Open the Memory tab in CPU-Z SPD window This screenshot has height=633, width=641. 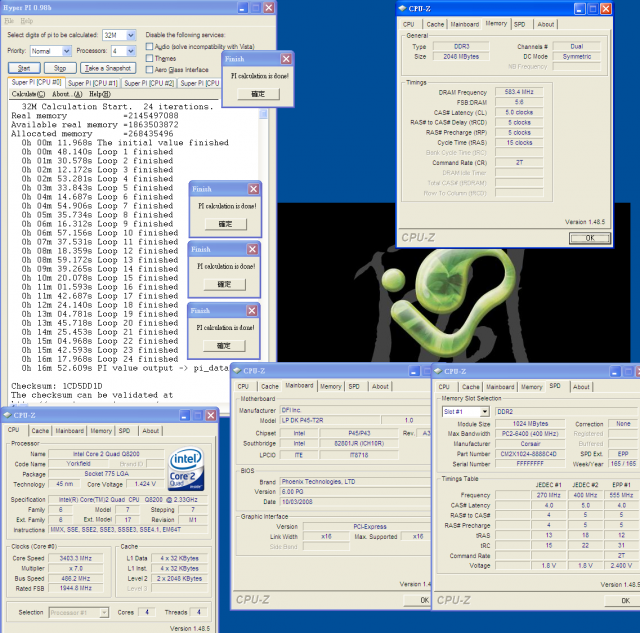(531, 387)
